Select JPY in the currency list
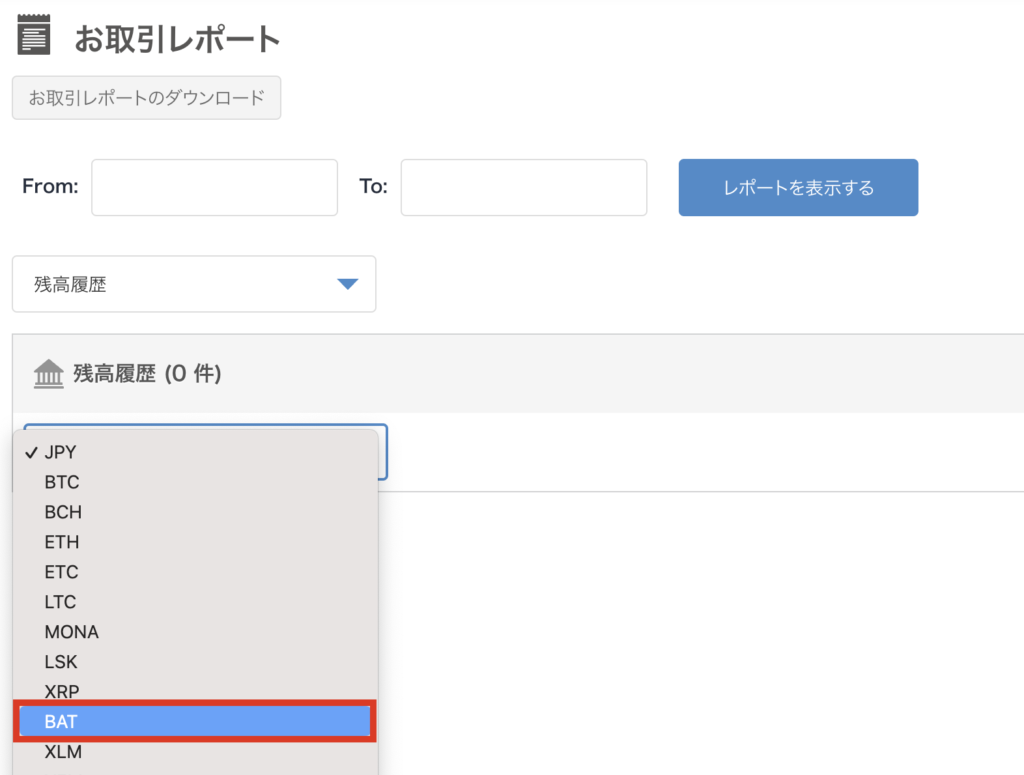Viewport: 1024px width, 775px height. (x=195, y=452)
